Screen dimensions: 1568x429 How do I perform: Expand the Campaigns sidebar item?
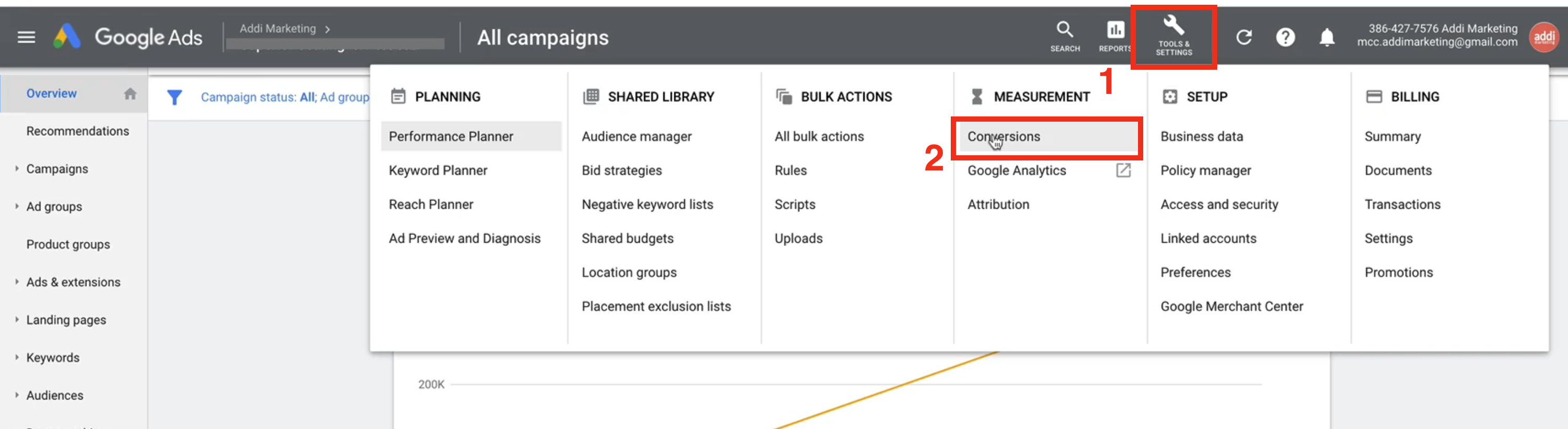point(17,168)
